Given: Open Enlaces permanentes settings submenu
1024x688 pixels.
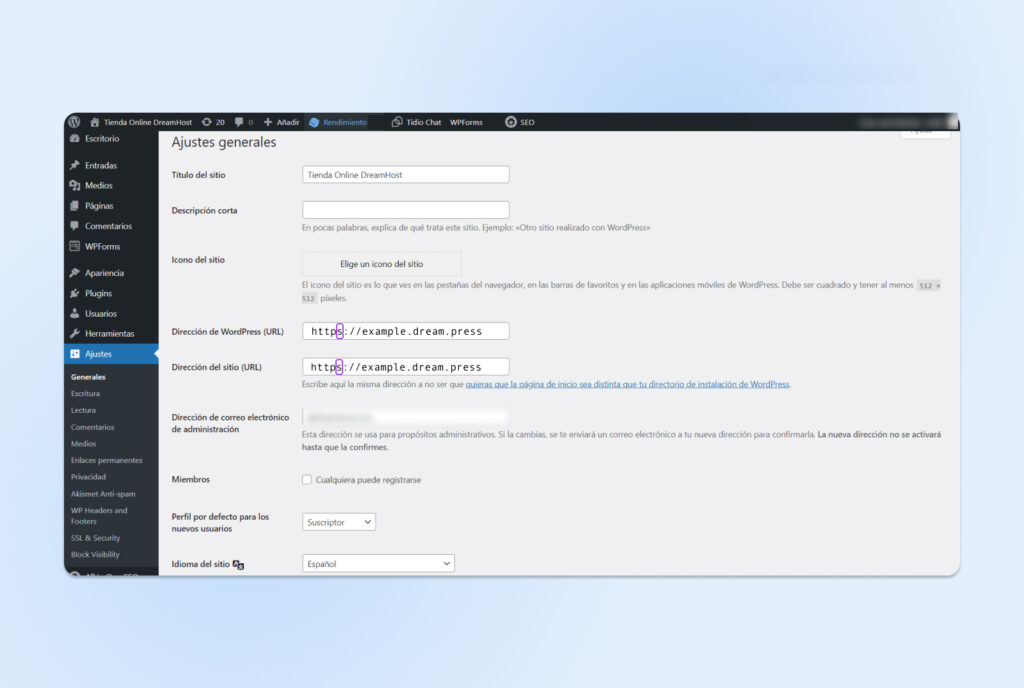Looking at the screenshot, I should 106,460.
